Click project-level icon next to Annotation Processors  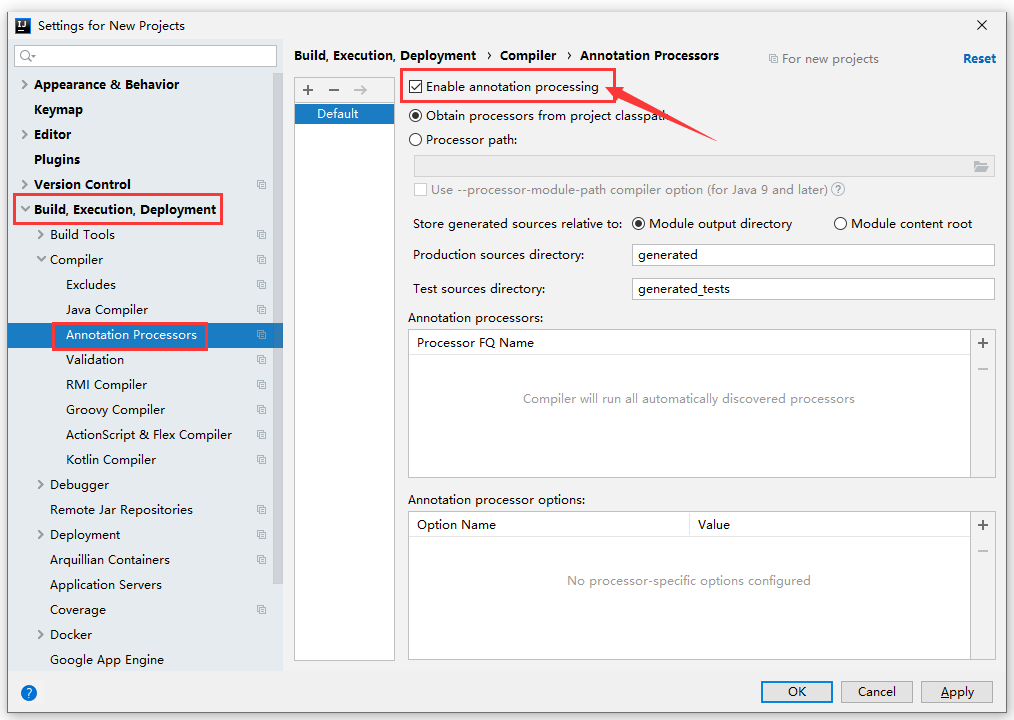click(x=261, y=335)
